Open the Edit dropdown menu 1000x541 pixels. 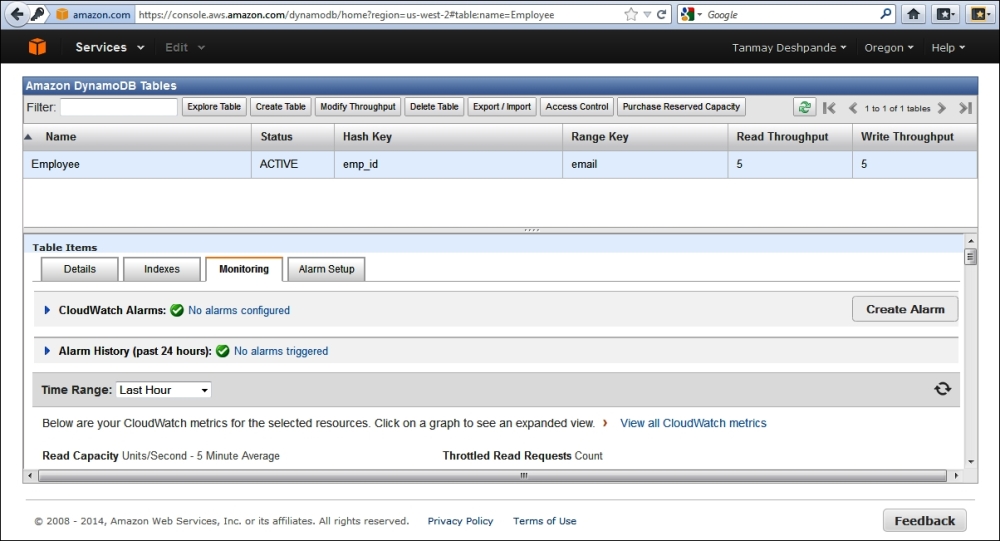(185, 47)
